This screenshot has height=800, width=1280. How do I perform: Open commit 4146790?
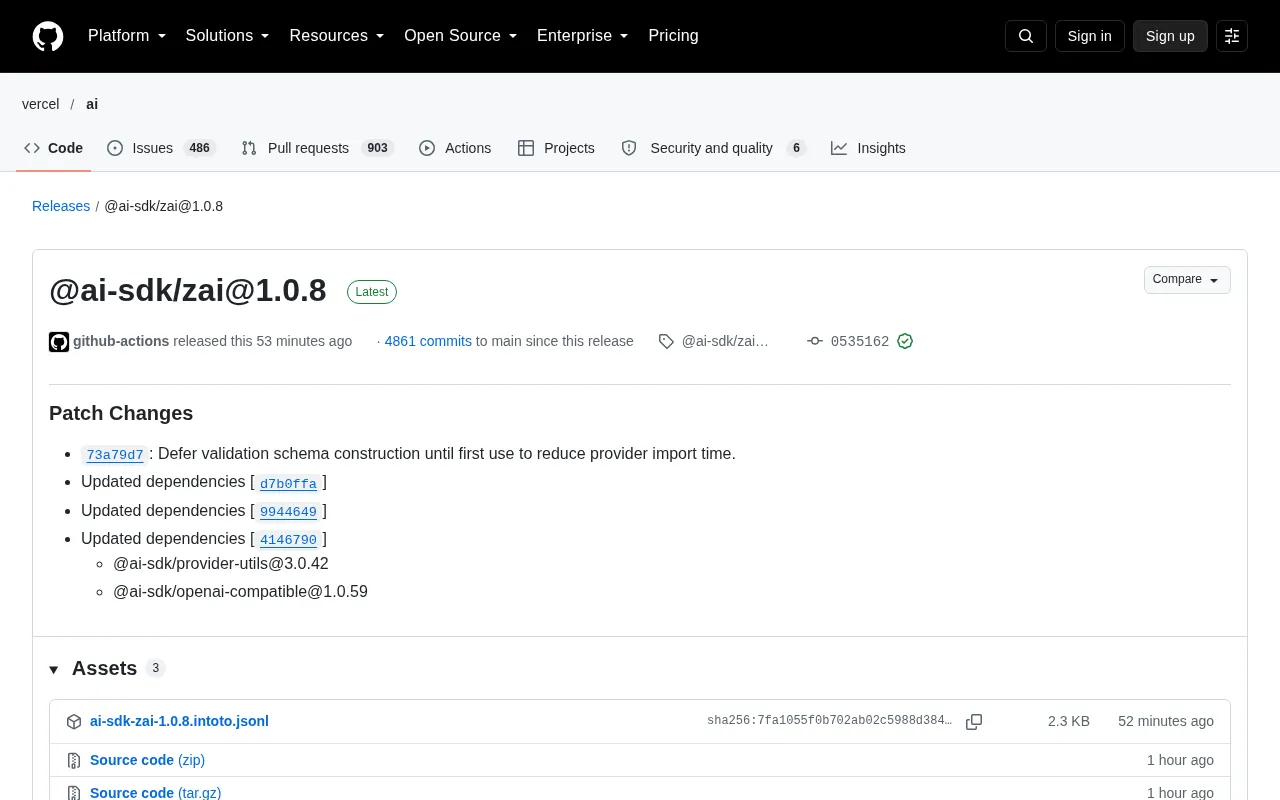tap(288, 540)
